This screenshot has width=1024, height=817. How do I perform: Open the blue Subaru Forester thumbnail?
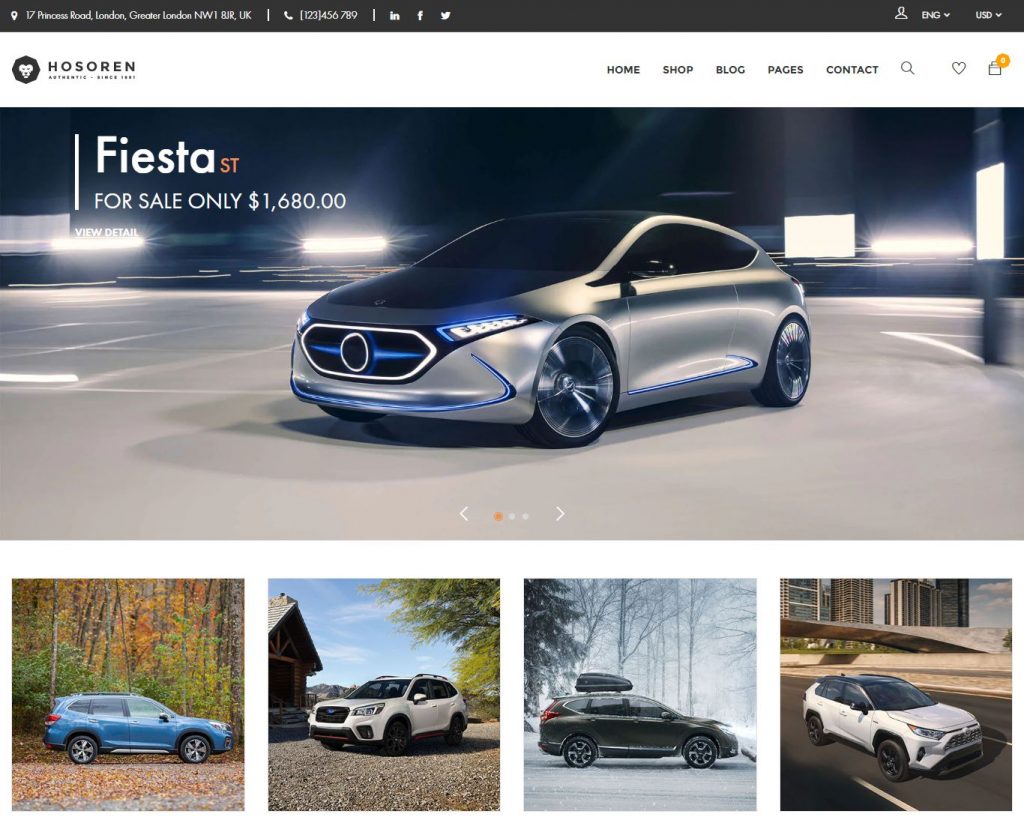126,692
